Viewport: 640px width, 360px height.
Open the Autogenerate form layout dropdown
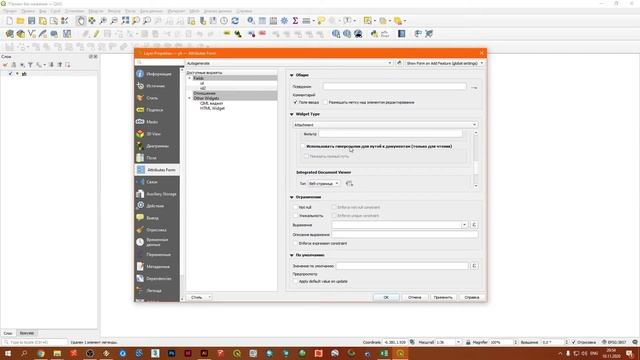click(289, 63)
